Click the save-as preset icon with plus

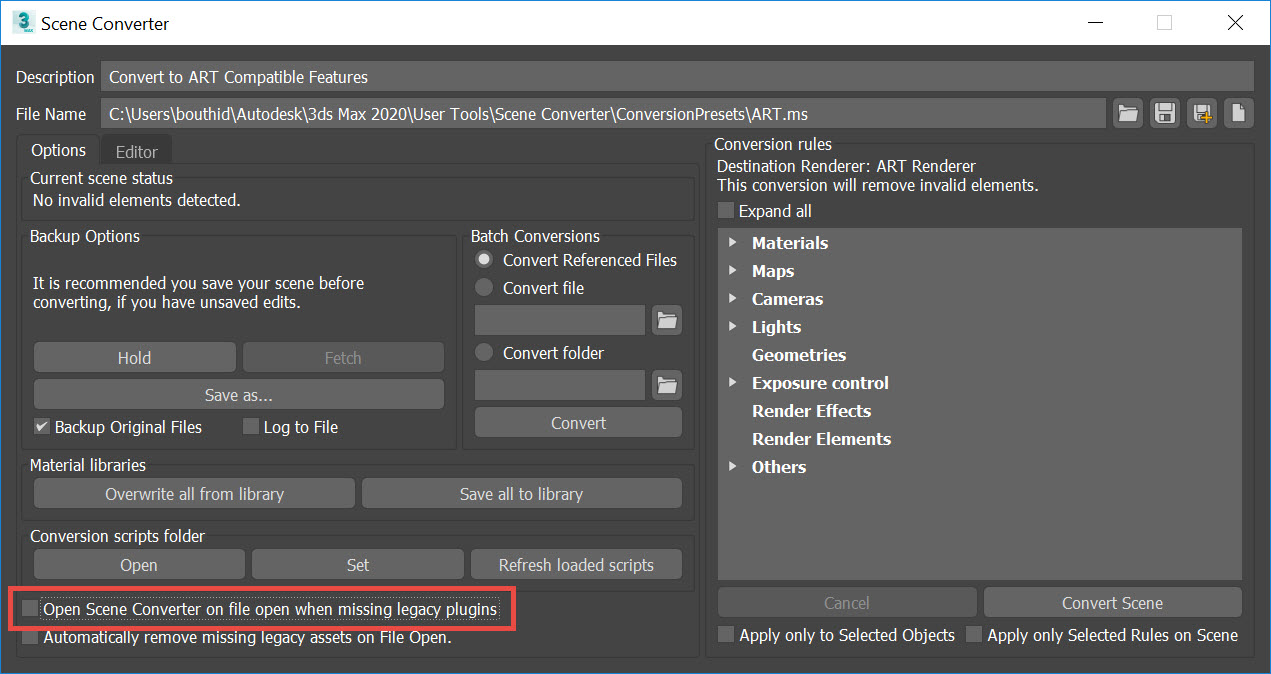pyautogui.click(x=1201, y=114)
